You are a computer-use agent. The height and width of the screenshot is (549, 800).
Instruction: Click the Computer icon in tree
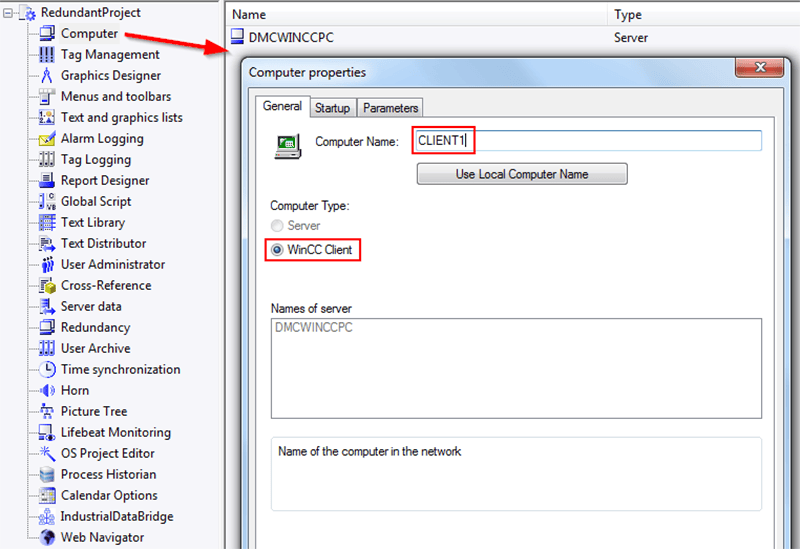coord(47,33)
